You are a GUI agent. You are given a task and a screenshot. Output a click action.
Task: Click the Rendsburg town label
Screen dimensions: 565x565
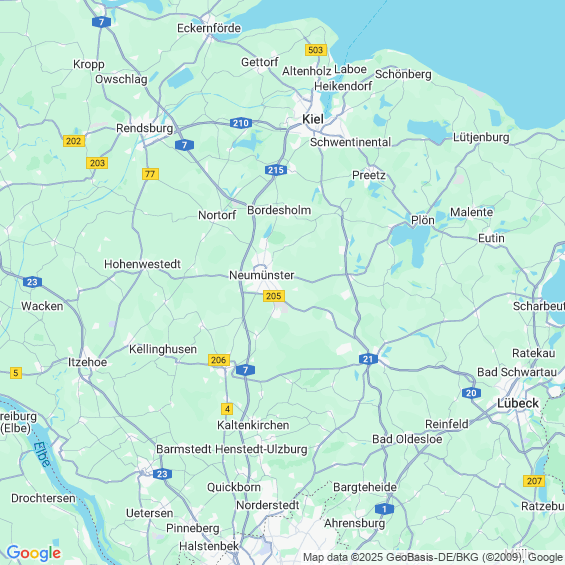pos(144,128)
